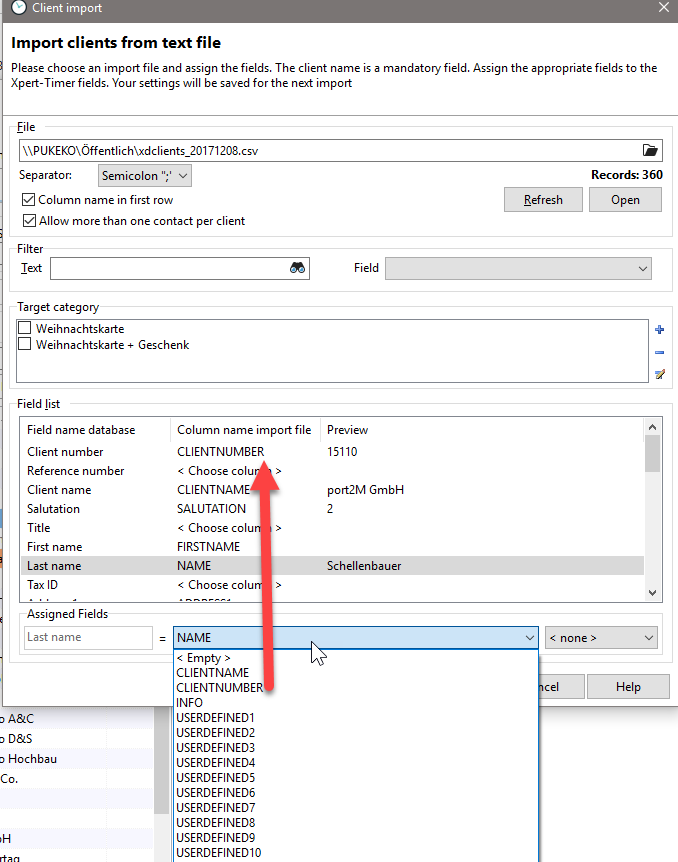The image size is (678, 862).
Task: Check the Weihnachtskarte category checkbox
Action: point(25,329)
